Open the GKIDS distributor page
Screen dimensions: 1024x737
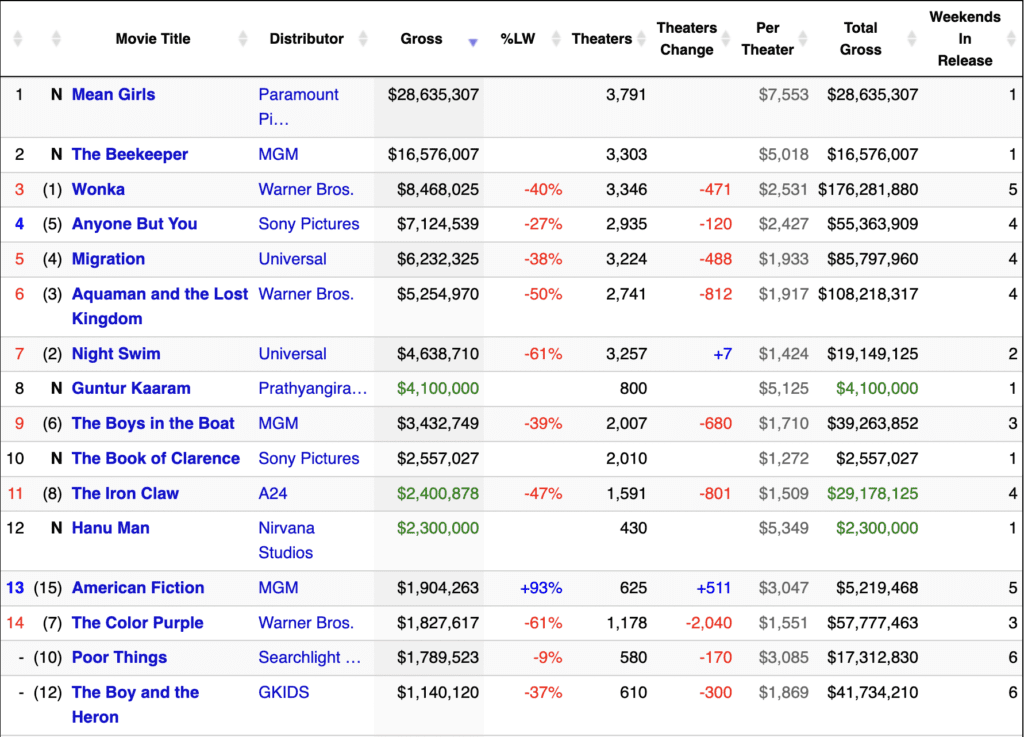coord(284,693)
